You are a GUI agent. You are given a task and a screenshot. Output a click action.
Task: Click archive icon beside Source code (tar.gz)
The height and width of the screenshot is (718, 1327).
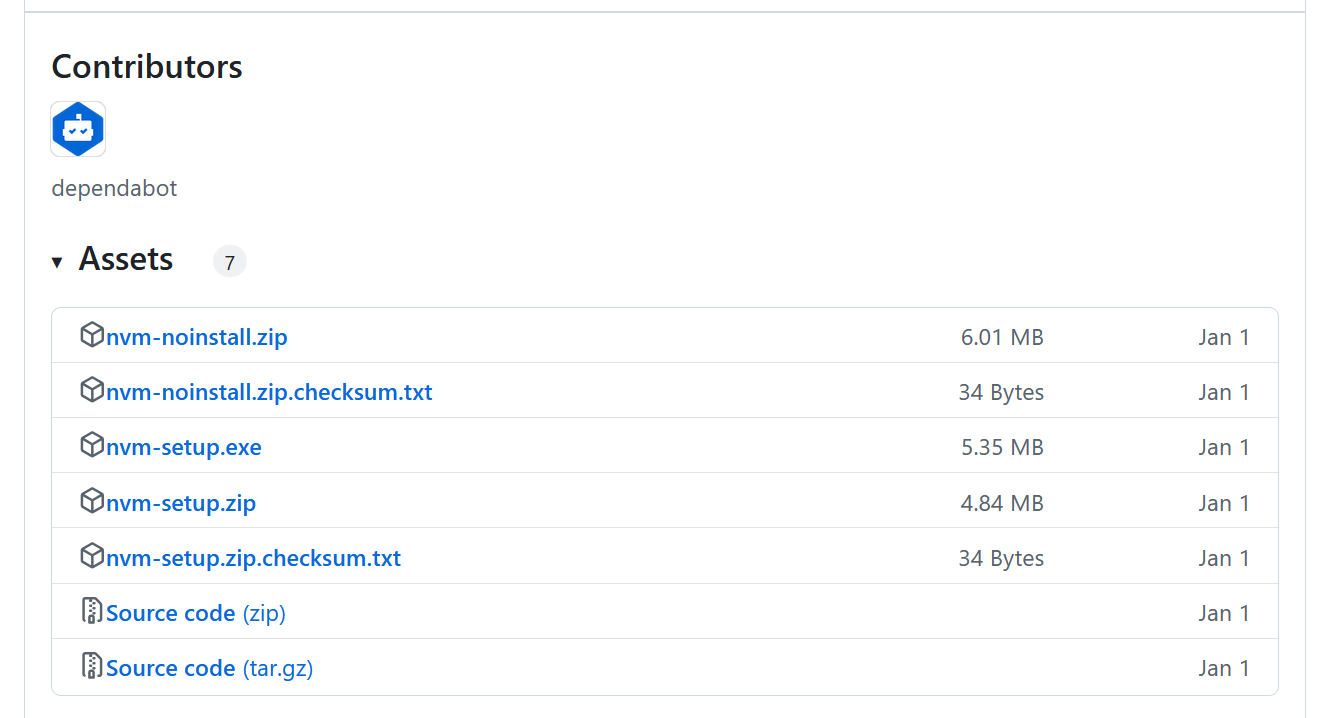tap(92, 665)
